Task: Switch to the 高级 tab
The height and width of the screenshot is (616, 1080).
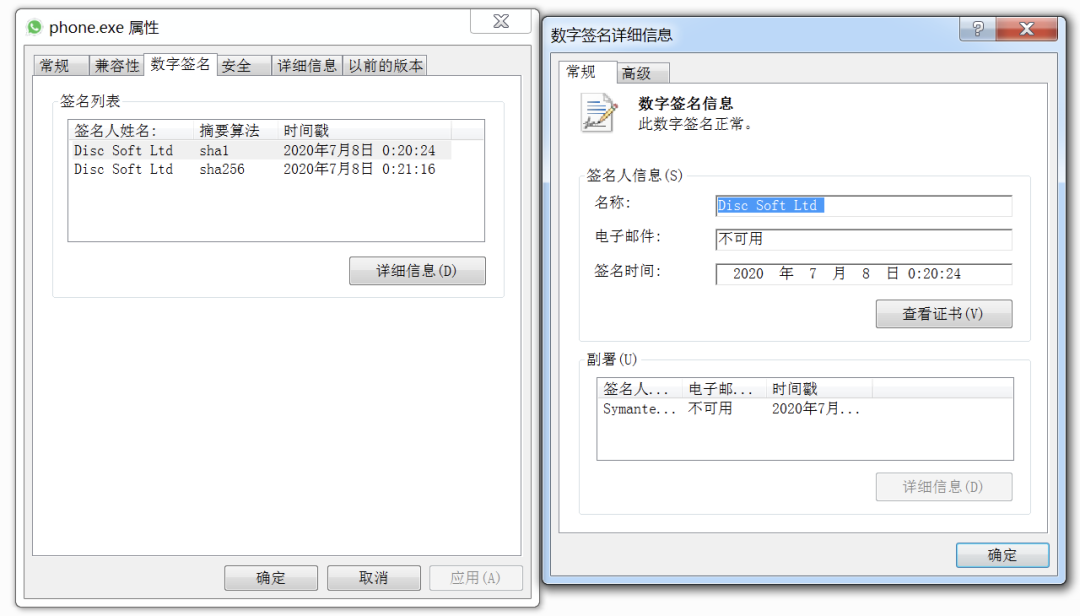Action: coord(643,73)
